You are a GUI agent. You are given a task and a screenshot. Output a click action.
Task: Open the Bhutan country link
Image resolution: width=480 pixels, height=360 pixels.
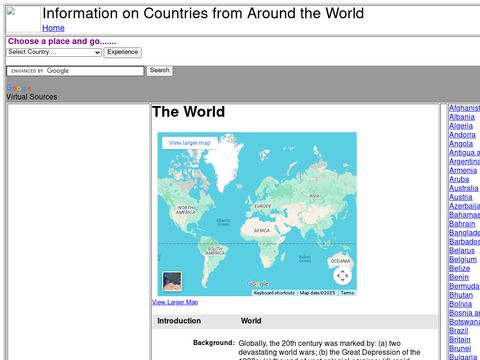461,295
